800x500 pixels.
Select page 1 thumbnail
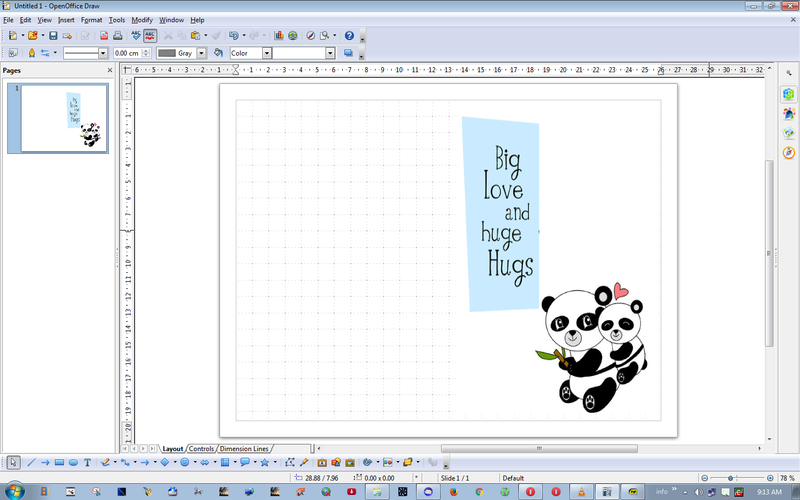click(x=64, y=118)
